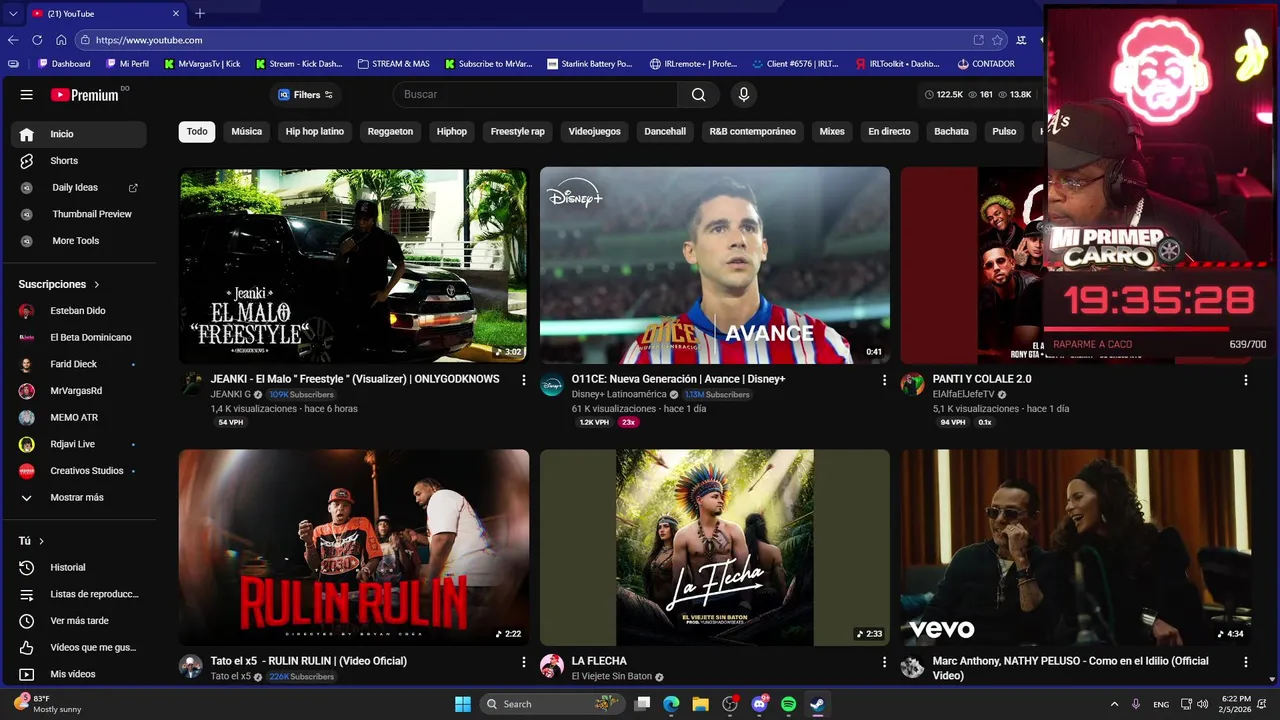1280x720 pixels.
Task: Select the Reggaeton filter chip
Action: [x=390, y=132]
